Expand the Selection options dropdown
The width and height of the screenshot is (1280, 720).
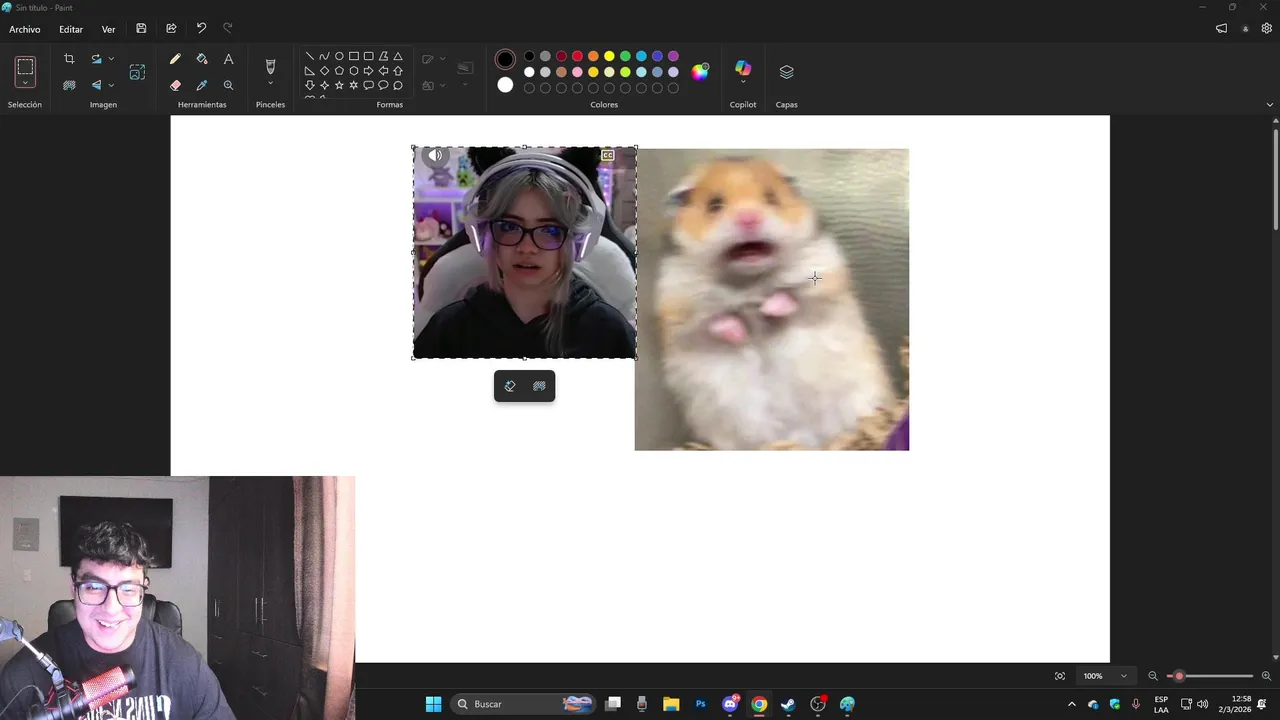click(x=25, y=83)
